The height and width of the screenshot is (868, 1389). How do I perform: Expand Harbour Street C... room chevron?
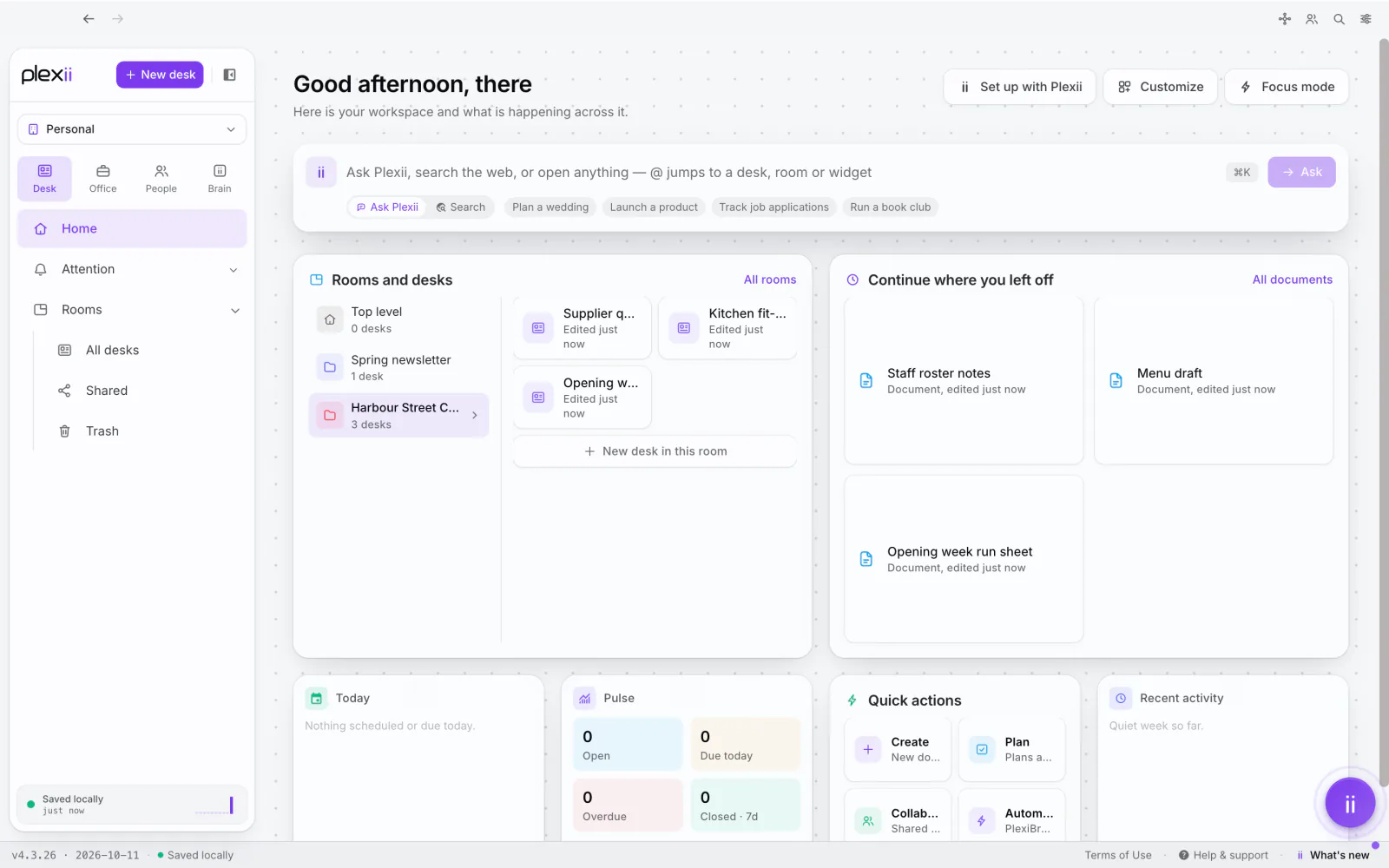coord(475,416)
